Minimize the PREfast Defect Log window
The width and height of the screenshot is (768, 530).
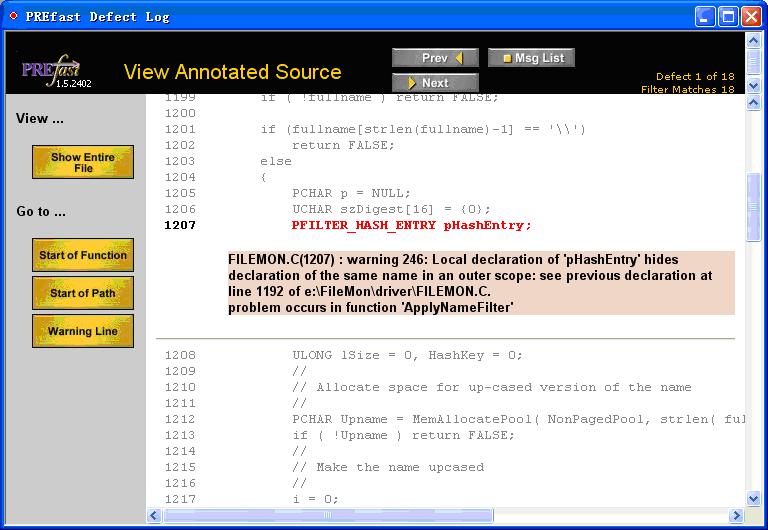pos(705,17)
